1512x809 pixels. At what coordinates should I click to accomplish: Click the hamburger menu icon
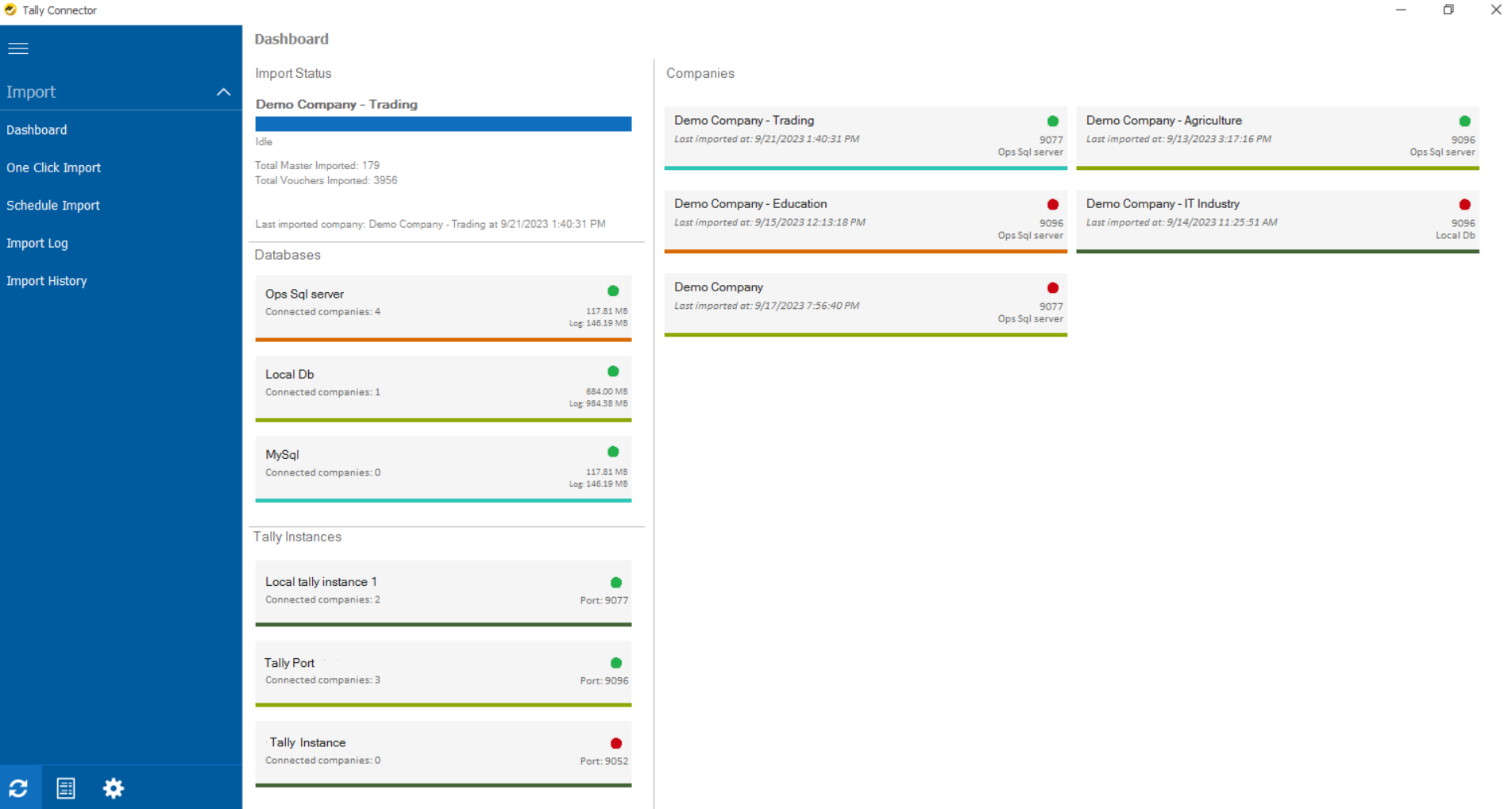[x=18, y=48]
